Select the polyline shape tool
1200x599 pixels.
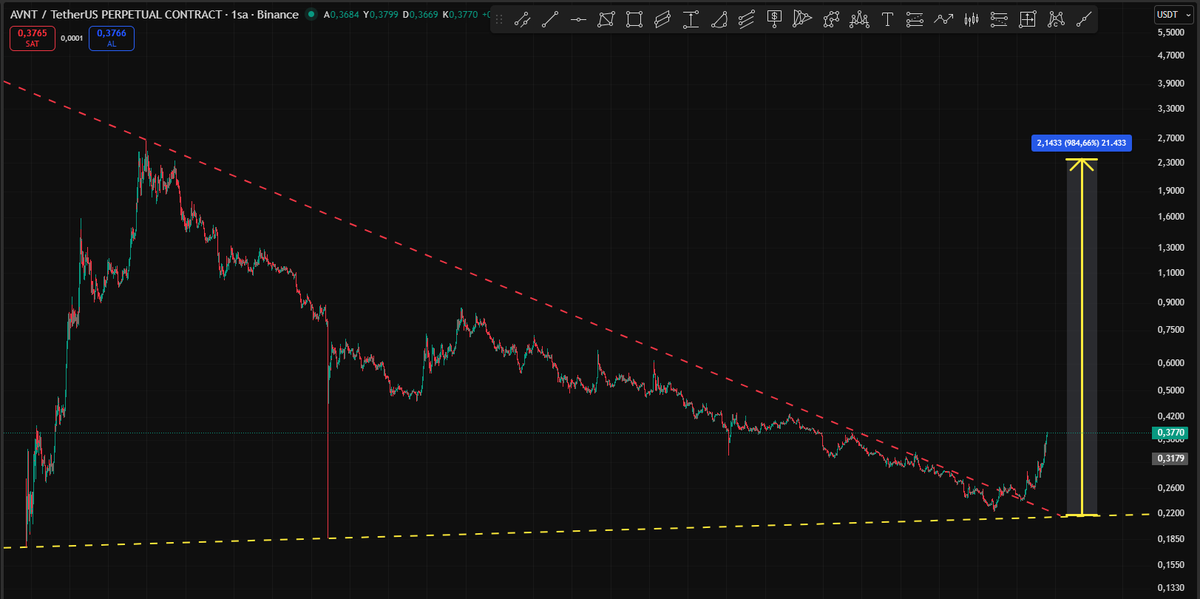[x=831, y=19]
